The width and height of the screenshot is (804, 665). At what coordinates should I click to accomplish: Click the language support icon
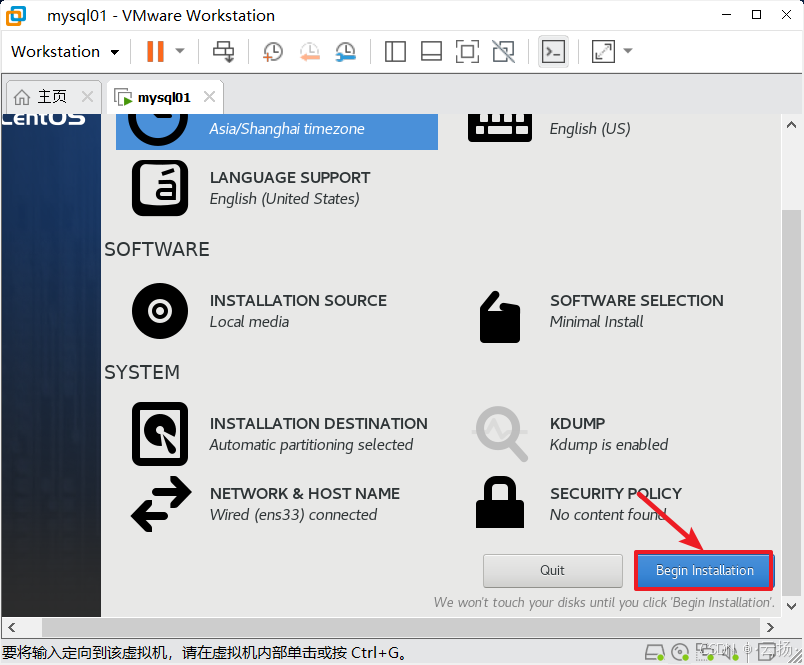pyautogui.click(x=160, y=188)
